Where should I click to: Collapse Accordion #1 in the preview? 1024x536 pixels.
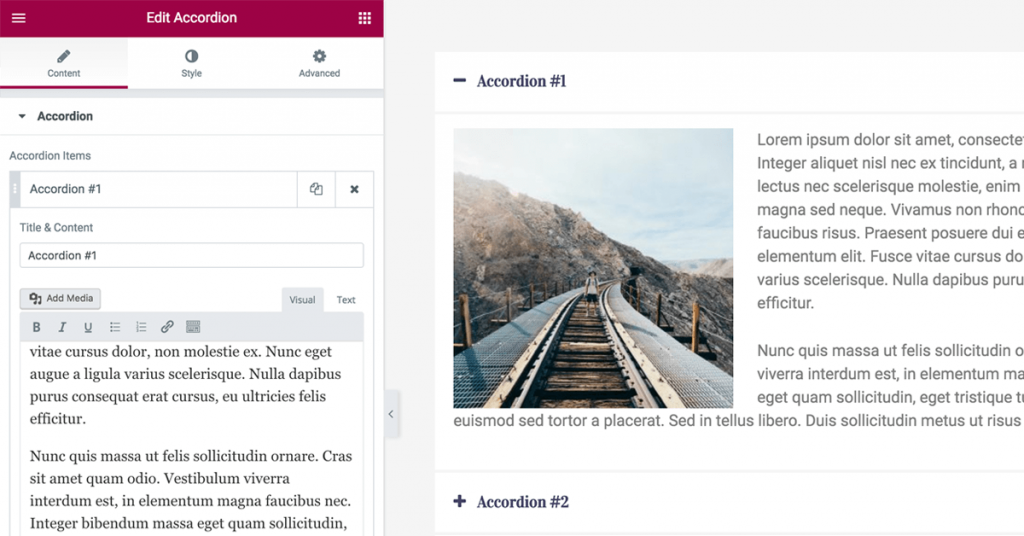pyautogui.click(x=510, y=81)
